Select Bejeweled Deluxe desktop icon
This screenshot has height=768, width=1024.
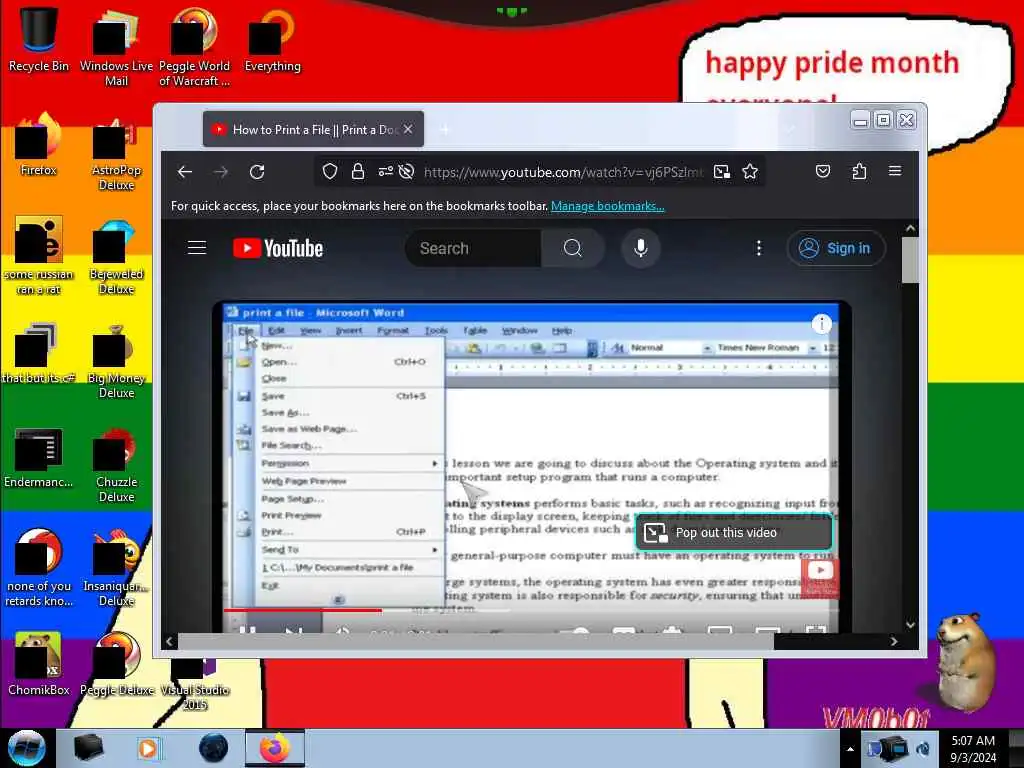(x=116, y=257)
